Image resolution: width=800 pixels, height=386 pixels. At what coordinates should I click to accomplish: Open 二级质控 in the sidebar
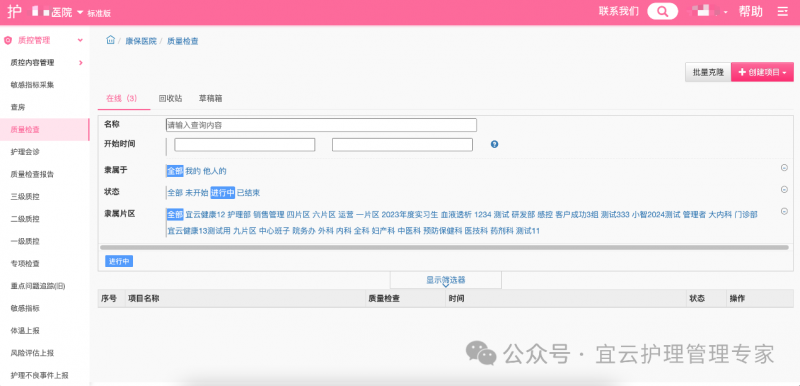pyautogui.click(x=25, y=219)
